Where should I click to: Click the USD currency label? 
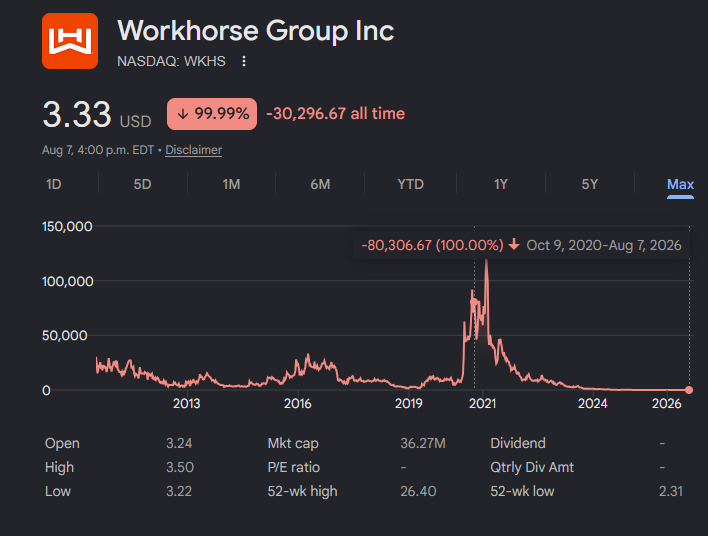coord(135,121)
